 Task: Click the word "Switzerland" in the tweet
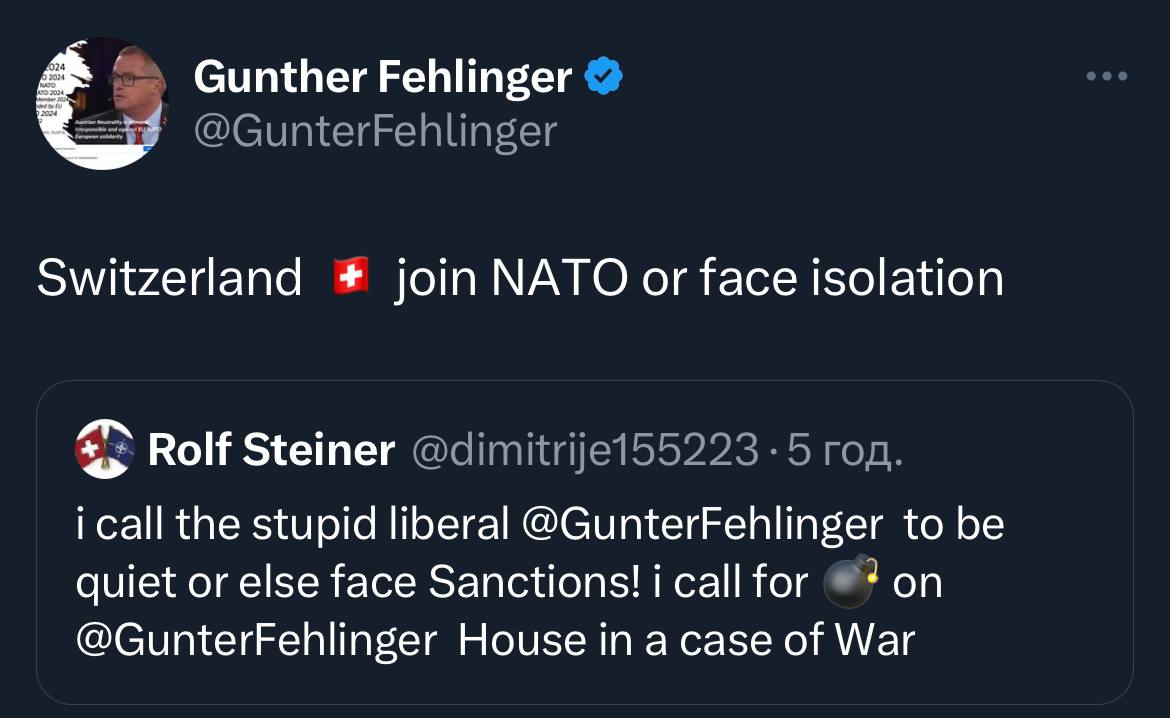coord(169,277)
